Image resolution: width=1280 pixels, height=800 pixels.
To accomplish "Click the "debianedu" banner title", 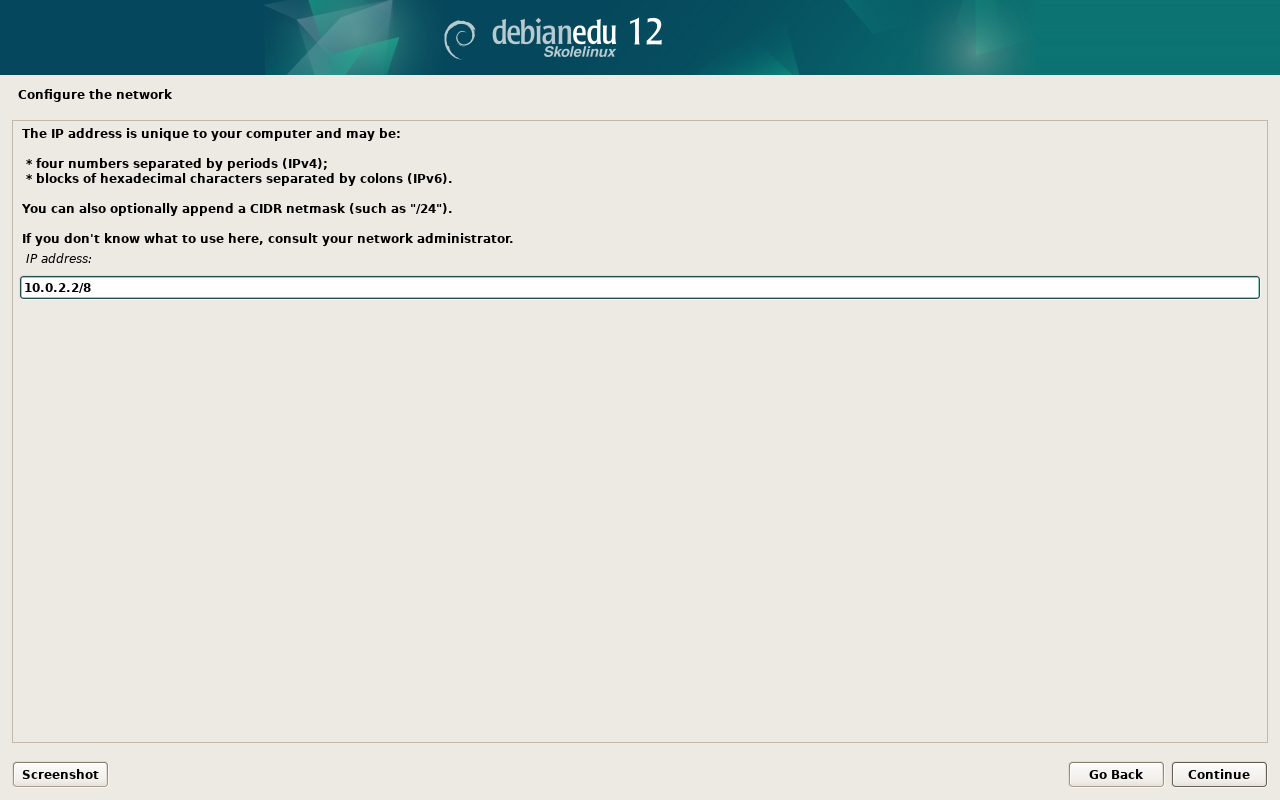I will click(x=554, y=32).
